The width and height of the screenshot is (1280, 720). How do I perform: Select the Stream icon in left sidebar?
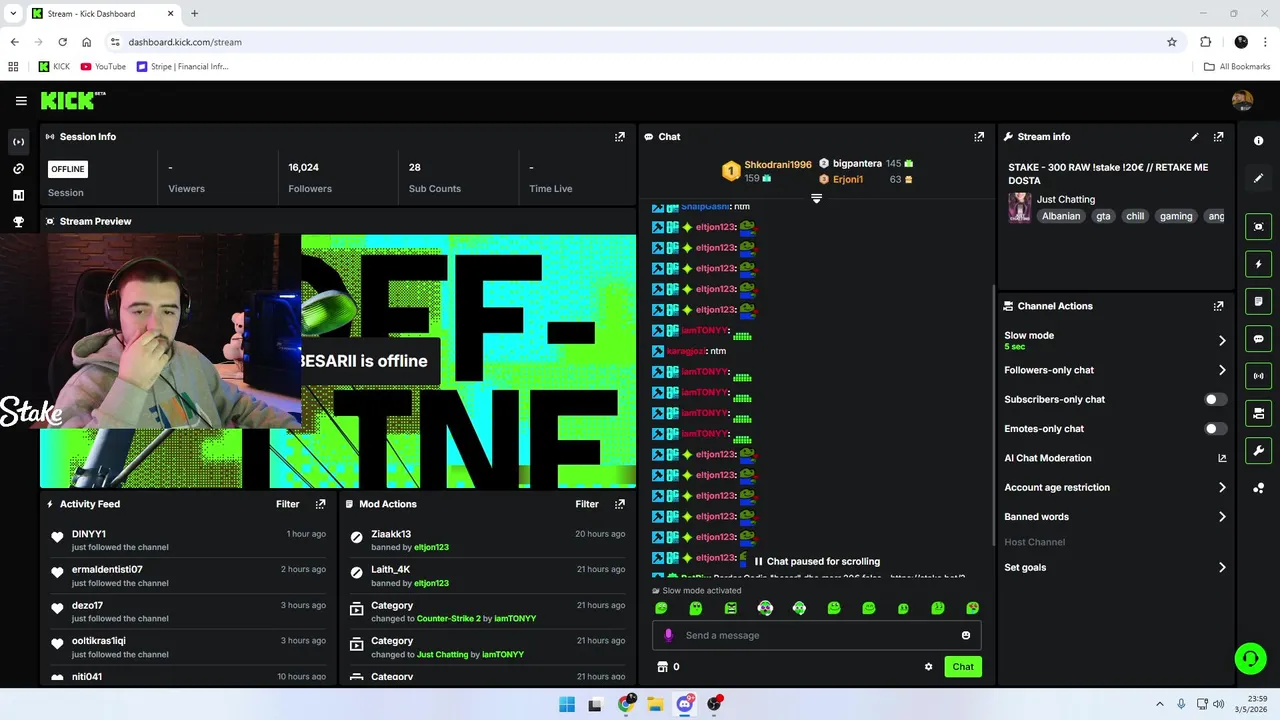point(18,142)
